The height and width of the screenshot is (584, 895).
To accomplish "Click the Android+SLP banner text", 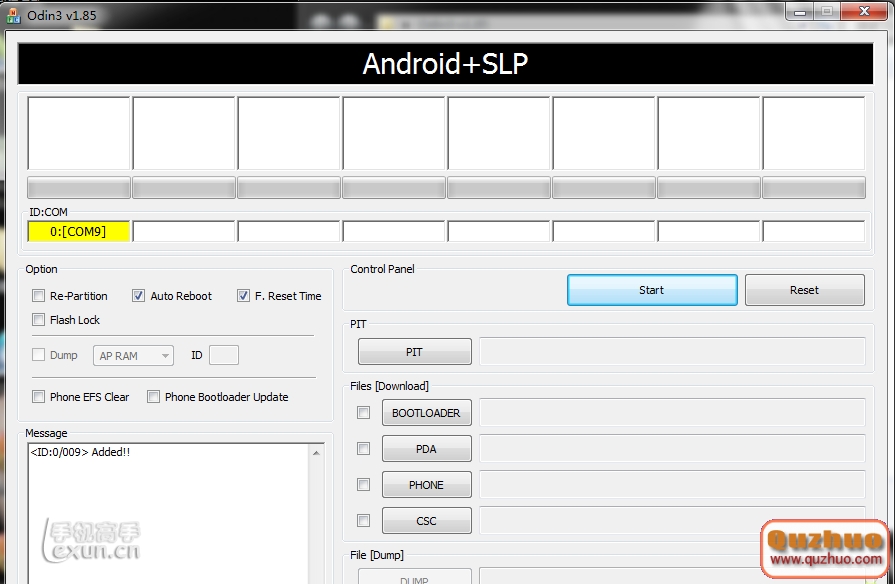I will [x=445, y=63].
